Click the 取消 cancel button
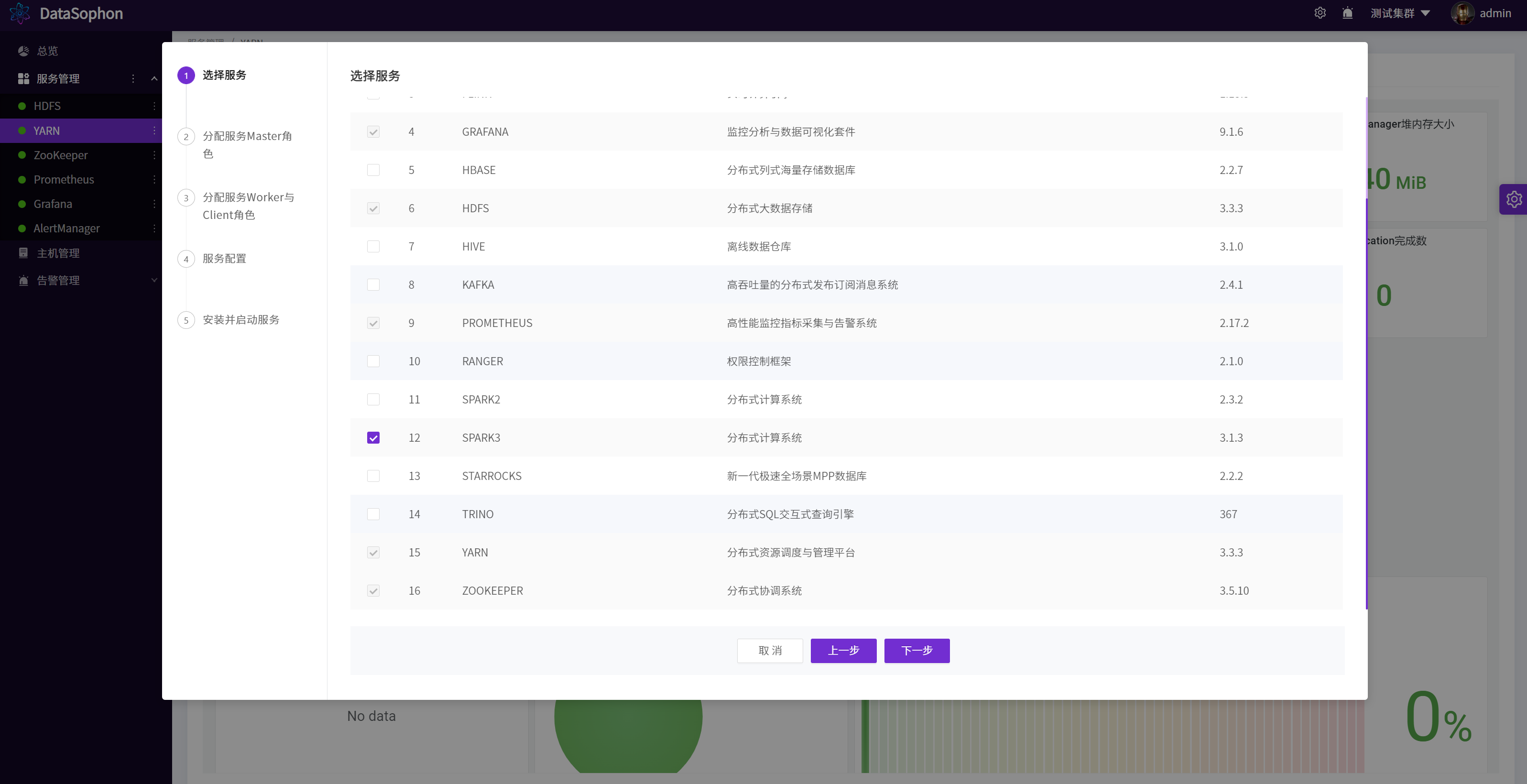The width and height of the screenshot is (1527, 784). click(769, 651)
